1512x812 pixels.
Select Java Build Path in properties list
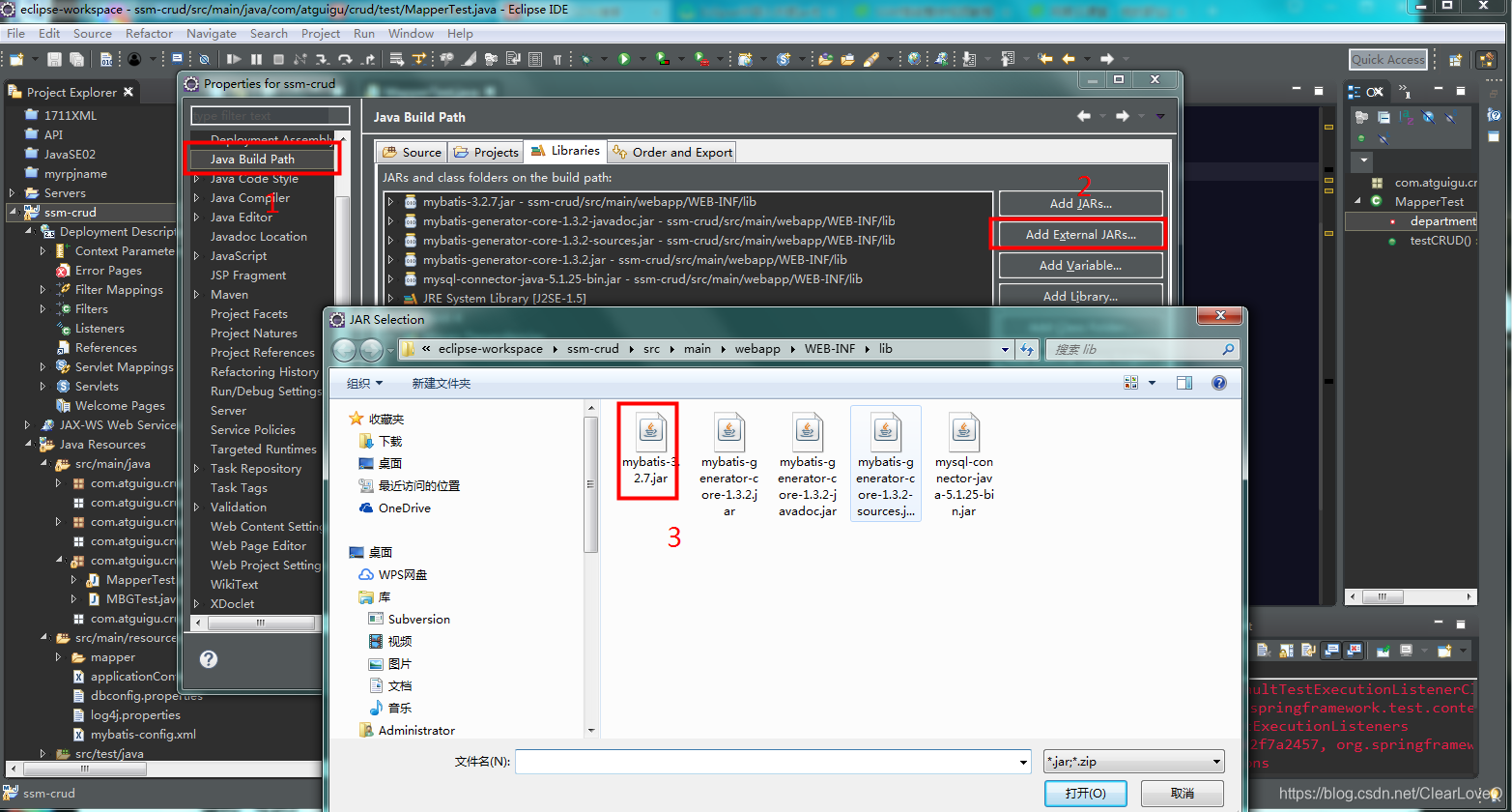pos(252,159)
